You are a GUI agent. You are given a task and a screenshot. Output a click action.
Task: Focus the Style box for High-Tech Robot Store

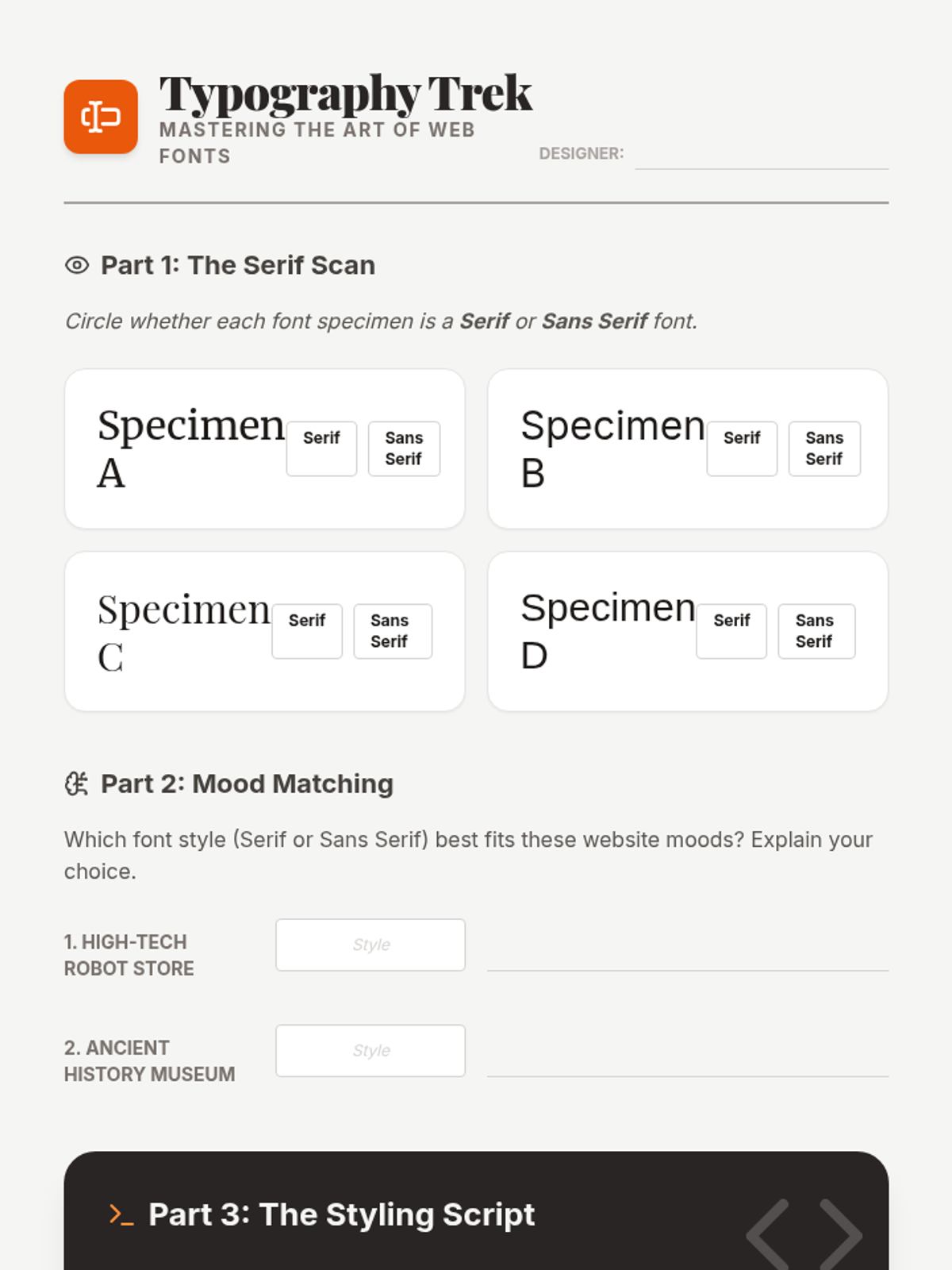(370, 945)
